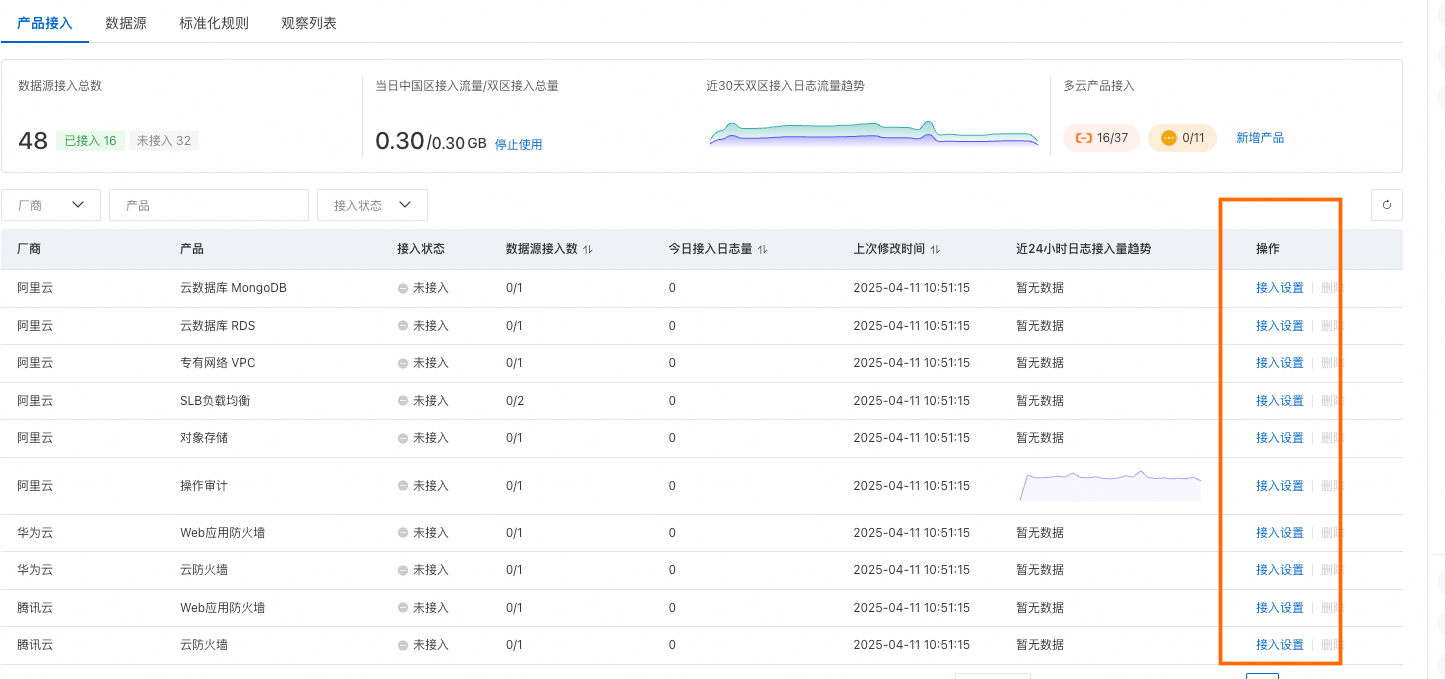Viewport: 1445px width, 679px height.
Task: Sort by 上次修改时间 column icon
Action: click(x=934, y=249)
